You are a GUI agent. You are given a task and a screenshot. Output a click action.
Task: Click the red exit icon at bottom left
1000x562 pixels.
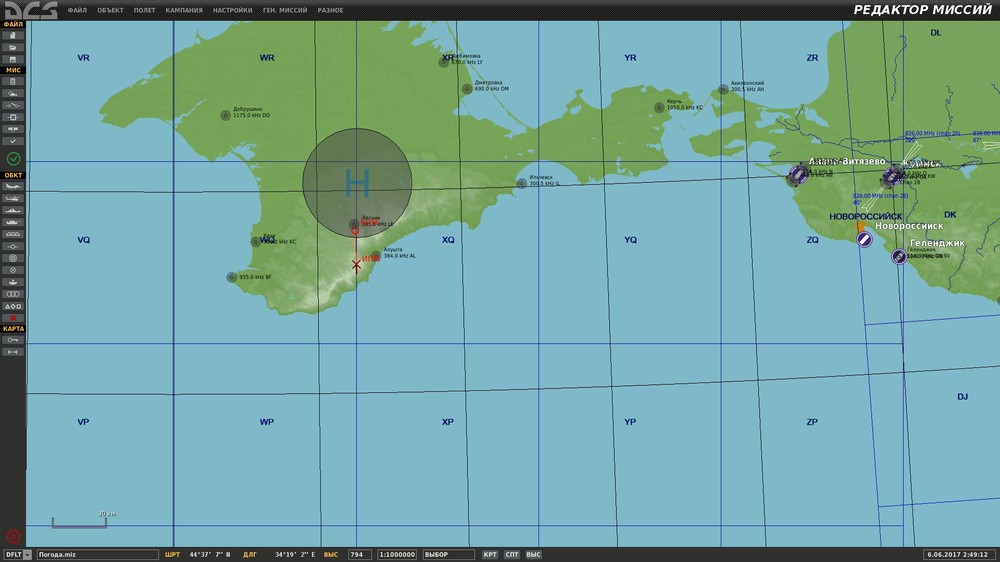pyautogui.click(x=13, y=536)
